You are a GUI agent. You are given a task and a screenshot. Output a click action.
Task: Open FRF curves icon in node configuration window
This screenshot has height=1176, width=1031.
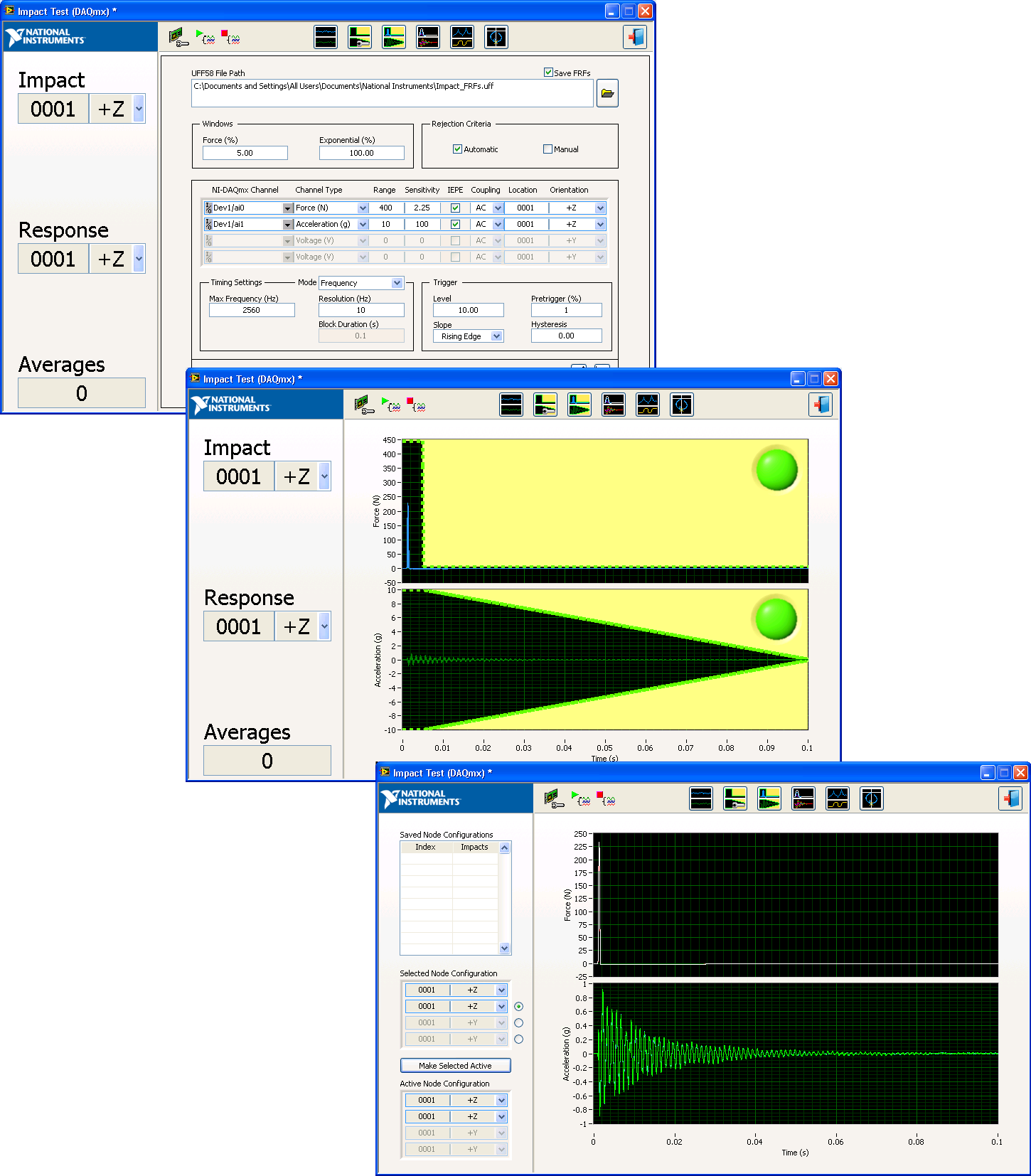pos(838,798)
